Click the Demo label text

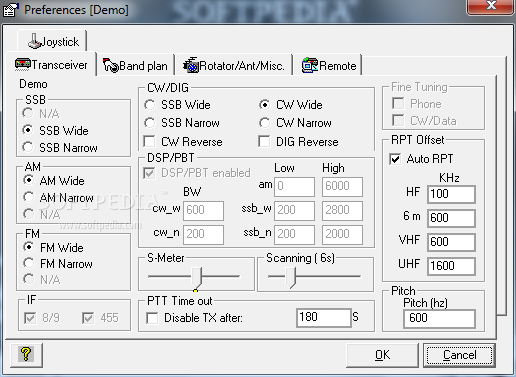(x=33, y=84)
